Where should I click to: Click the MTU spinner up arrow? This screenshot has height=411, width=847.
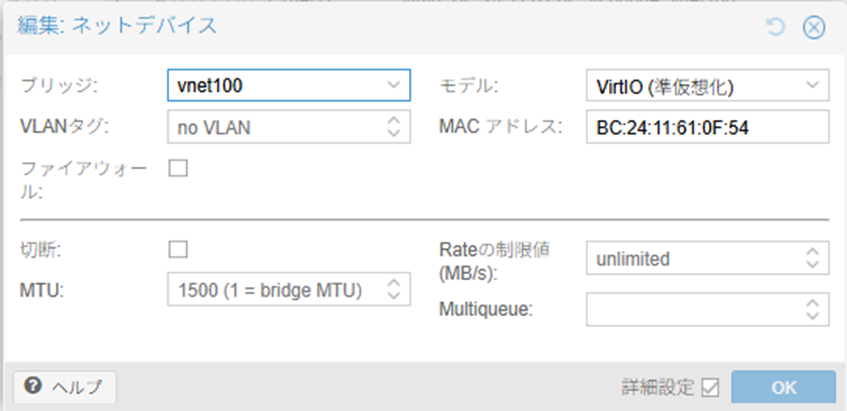click(393, 284)
